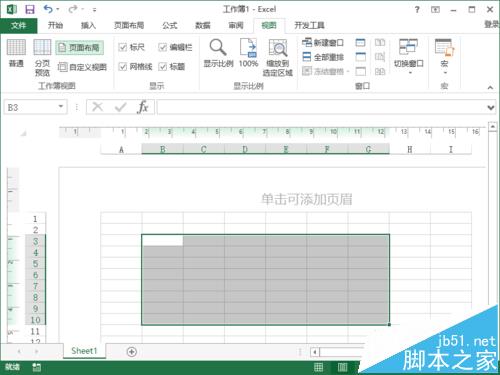This screenshot has width=500, height=375.
Task: Click horizontal scrollbar left arrow
Action: pos(315,352)
